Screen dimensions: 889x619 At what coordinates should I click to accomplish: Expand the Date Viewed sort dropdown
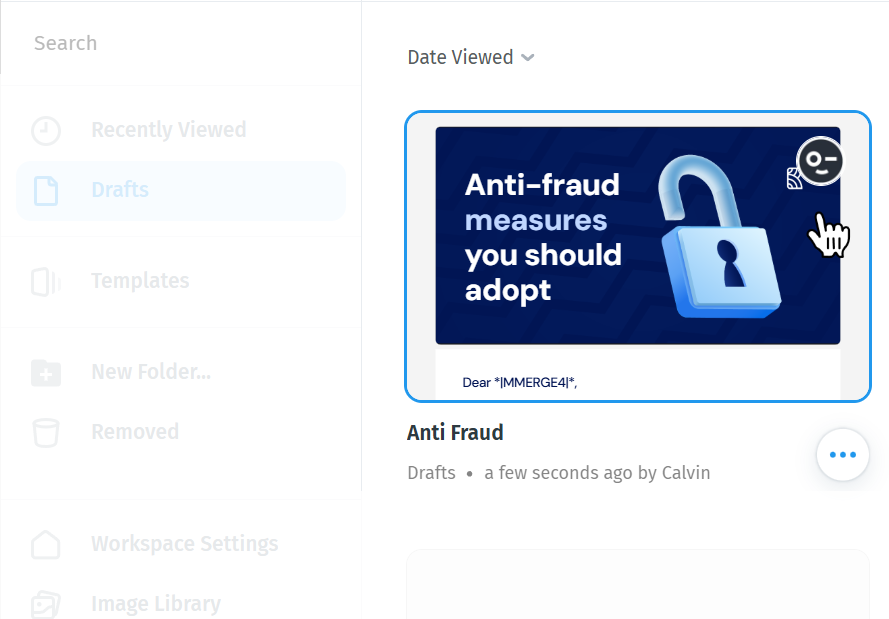471,57
